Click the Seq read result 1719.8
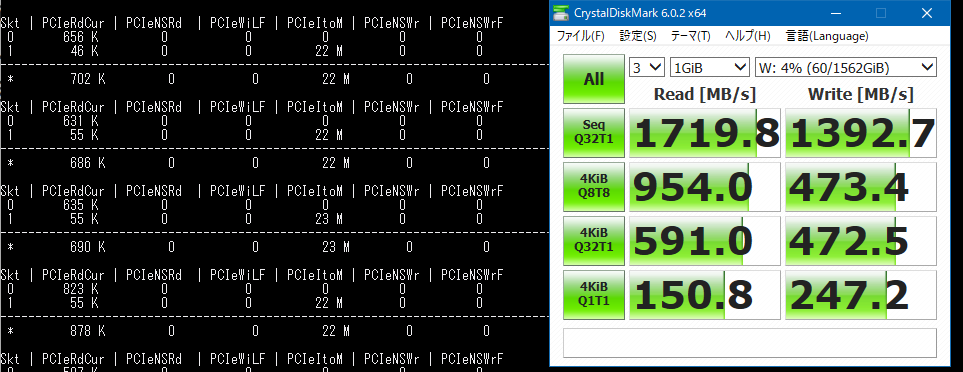The height and width of the screenshot is (372, 963). 705,133
